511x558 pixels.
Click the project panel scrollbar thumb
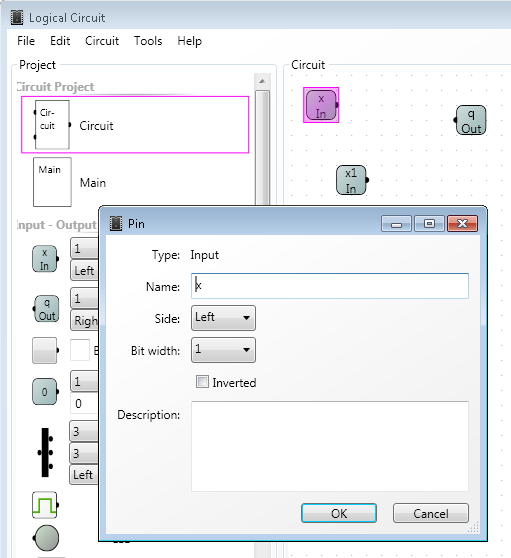click(262, 148)
